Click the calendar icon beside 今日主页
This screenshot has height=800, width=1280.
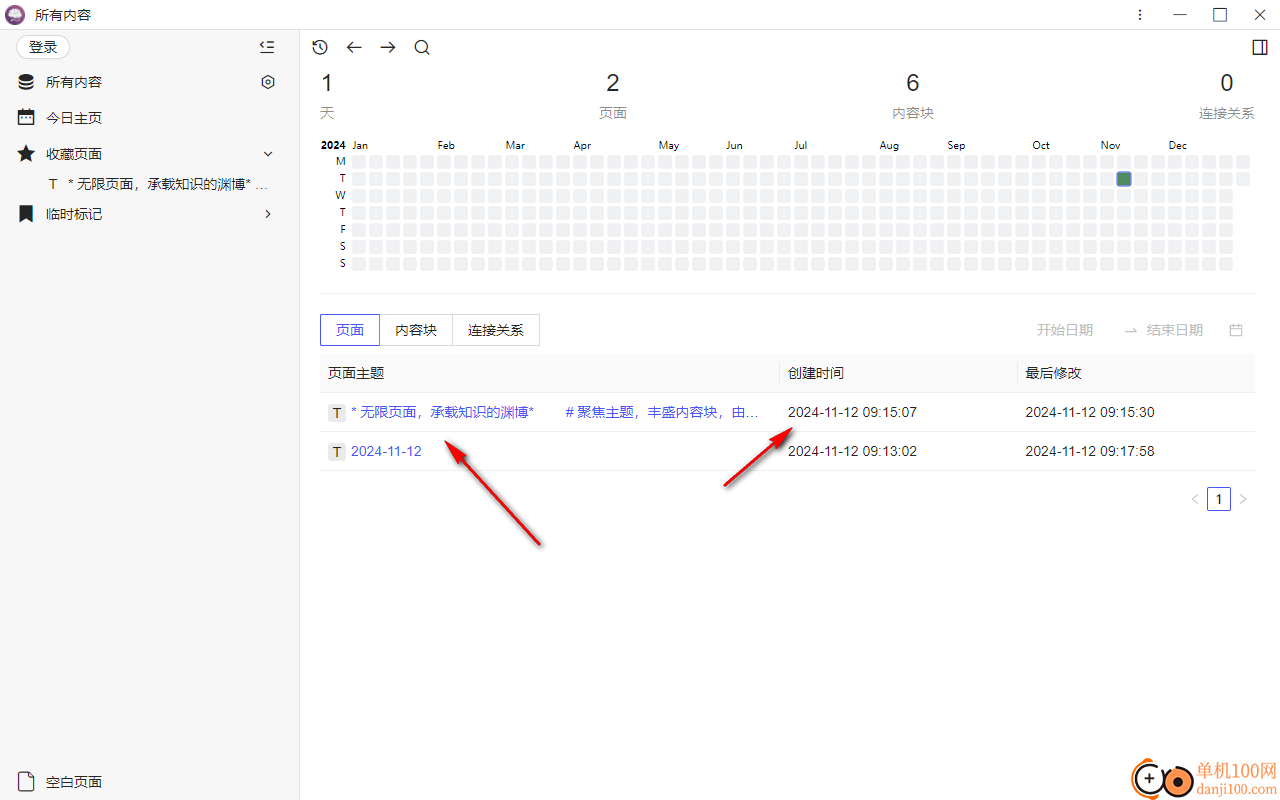click(x=26, y=117)
